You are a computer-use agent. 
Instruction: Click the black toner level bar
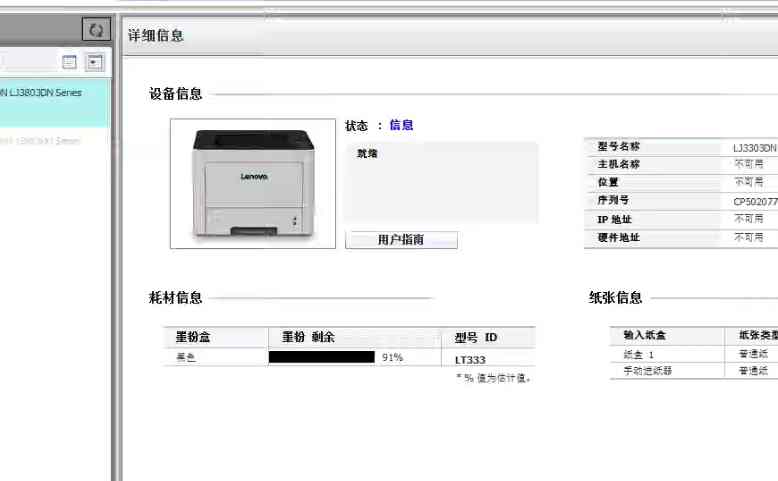click(x=321, y=357)
